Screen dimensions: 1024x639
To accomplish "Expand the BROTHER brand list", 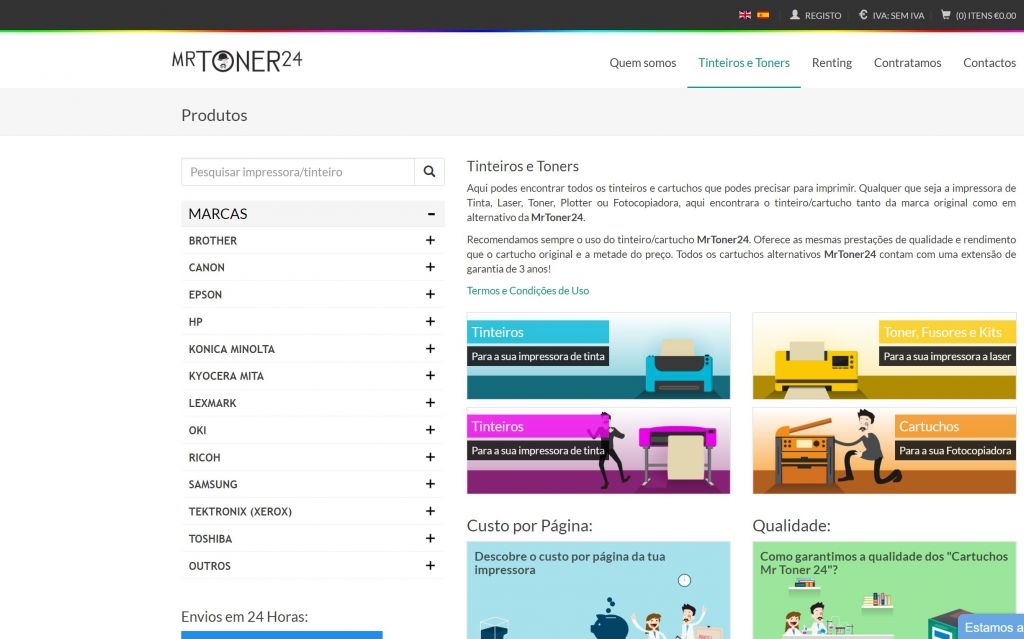I will [430, 241].
